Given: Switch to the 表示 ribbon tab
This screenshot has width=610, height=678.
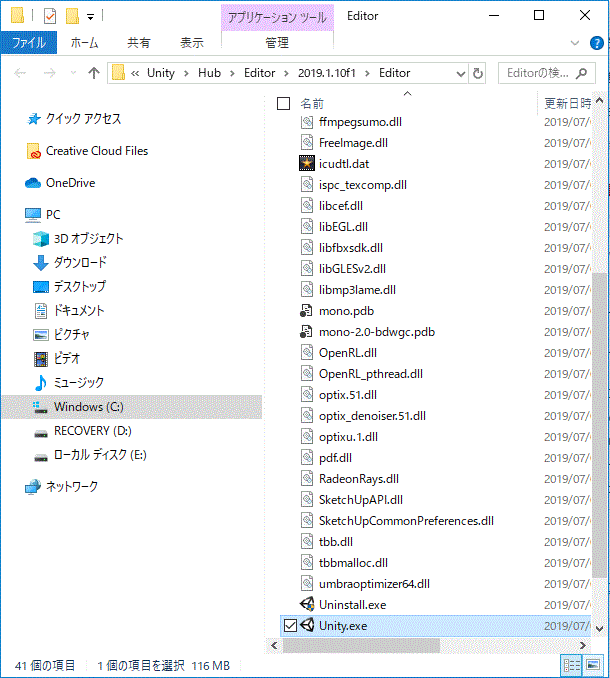Looking at the screenshot, I should (191, 43).
